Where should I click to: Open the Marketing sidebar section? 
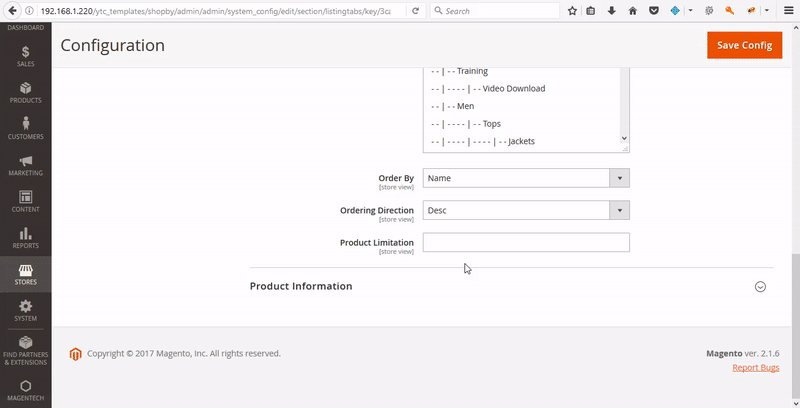pos(25,165)
